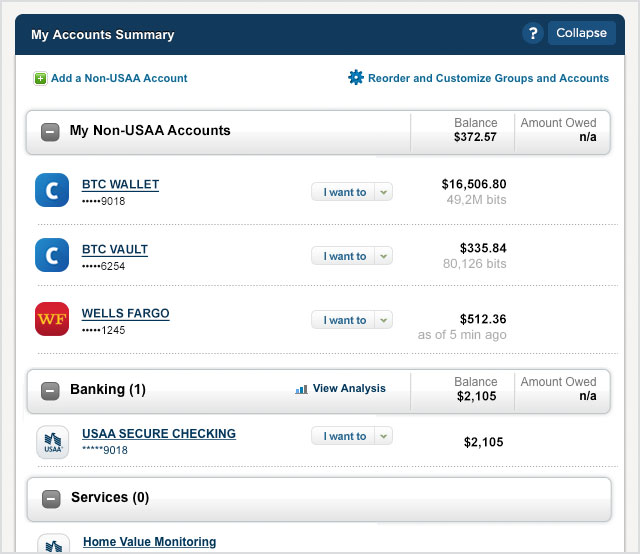This screenshot has width=640, height=554.
Task: Click the My Non-USAA Accounts group title
Action: [150, 130]
